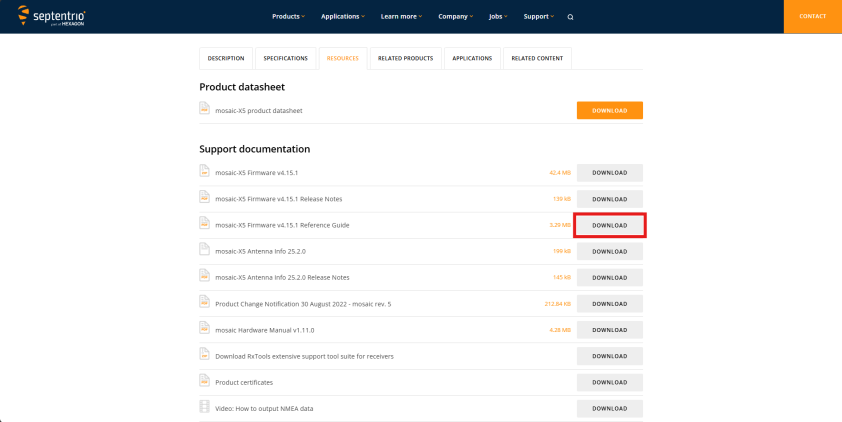Download RxTools support tool suite
Viewport: 842px width, 422px height.
[x=609, y=356]
